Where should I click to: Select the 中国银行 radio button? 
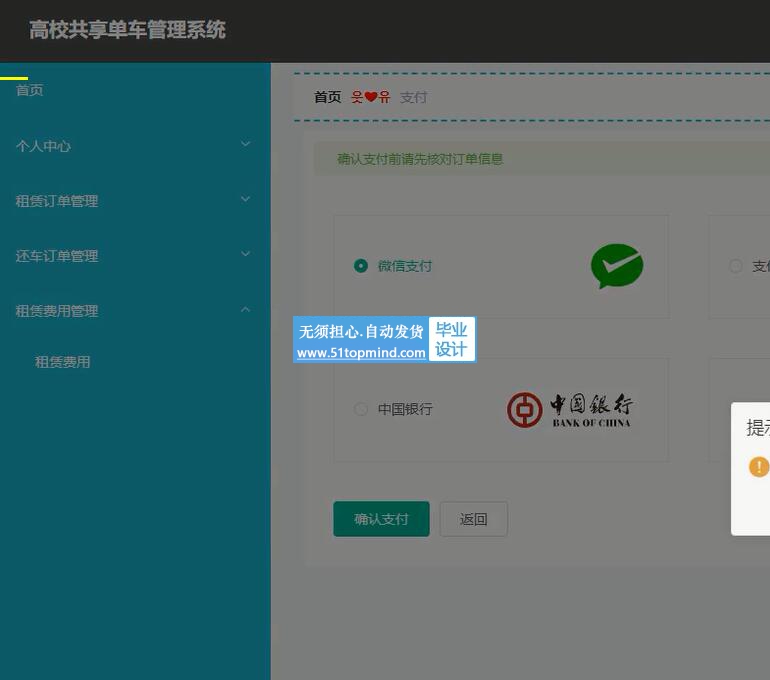[360, 409]
